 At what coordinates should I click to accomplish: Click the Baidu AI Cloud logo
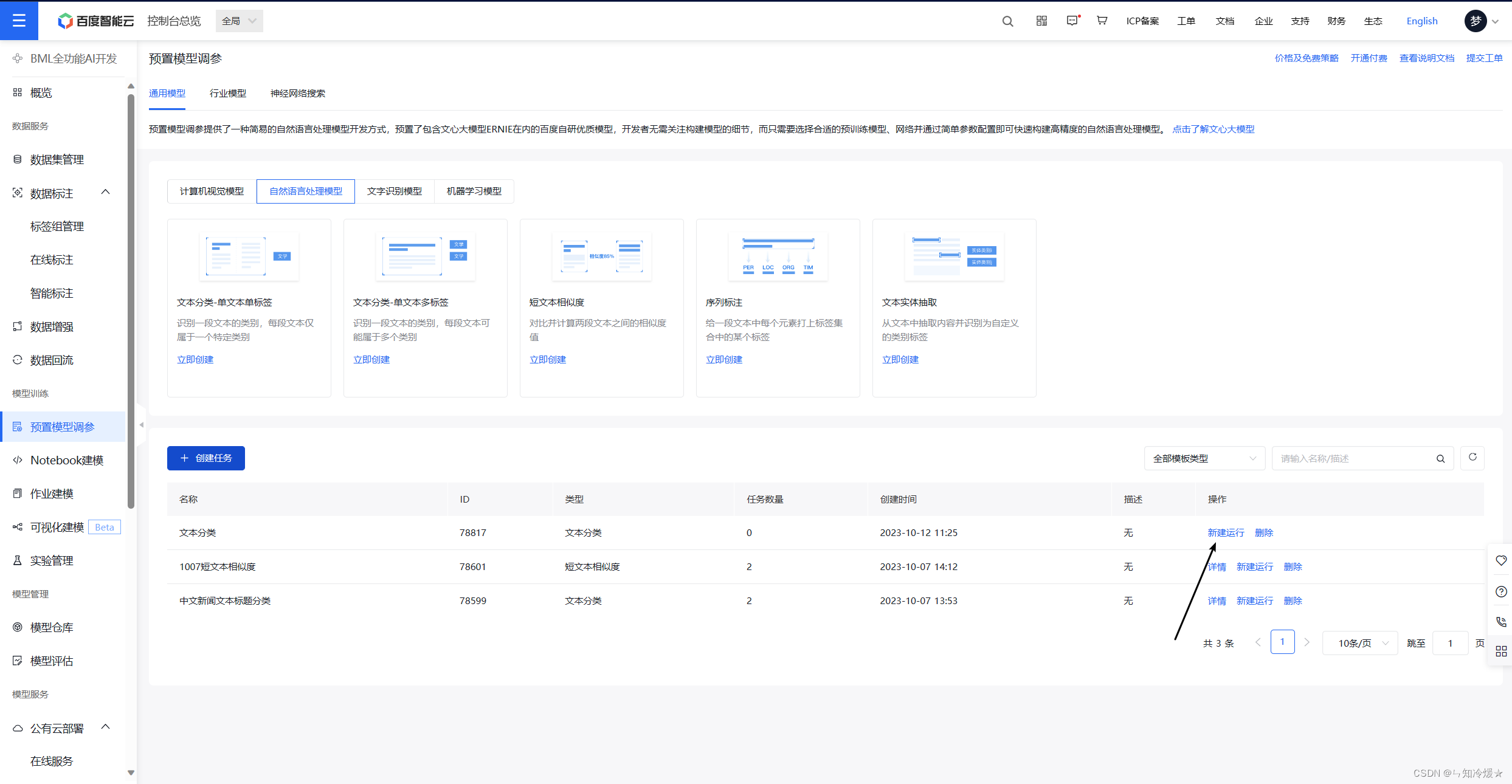(95, 21)
